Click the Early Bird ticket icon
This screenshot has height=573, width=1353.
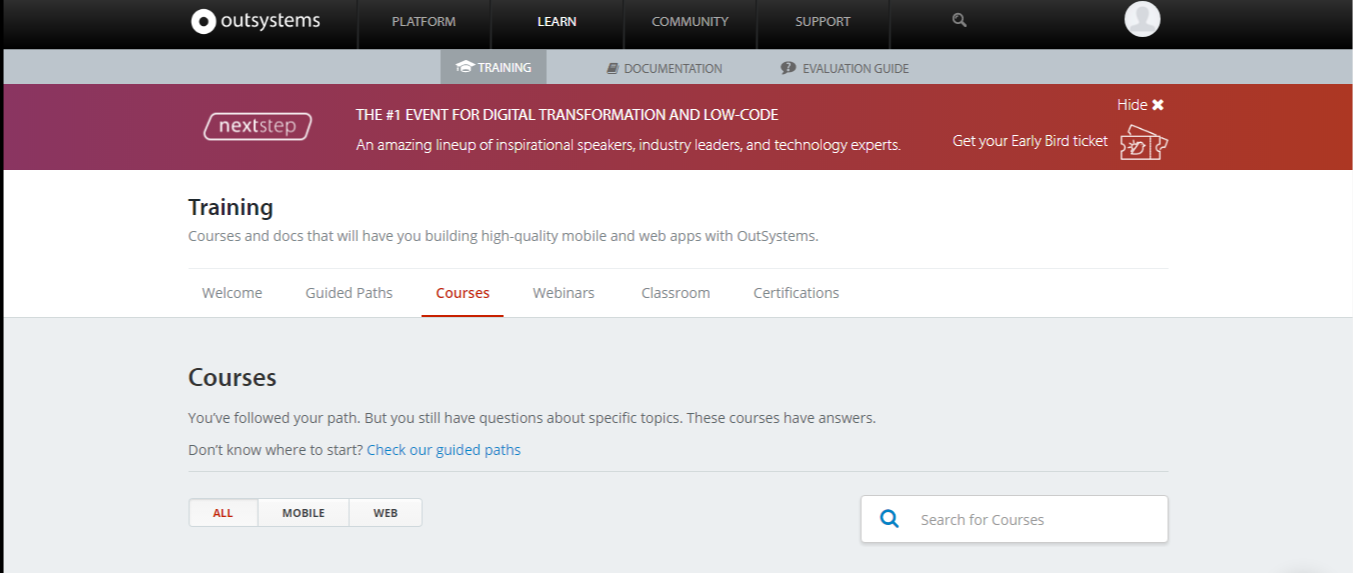[x=1144, y=143]
